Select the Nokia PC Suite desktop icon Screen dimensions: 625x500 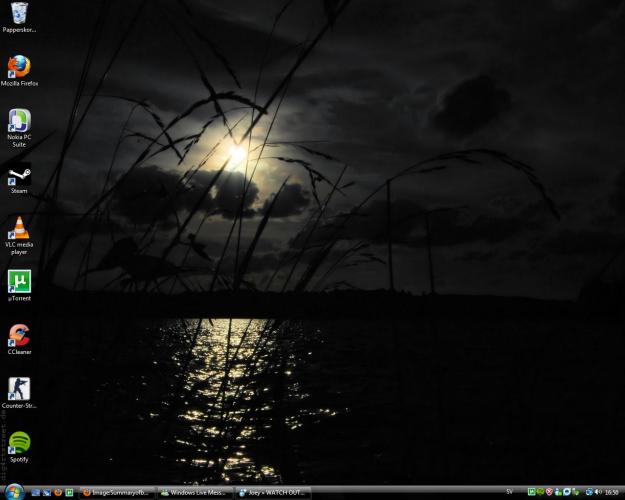(19, 128)
